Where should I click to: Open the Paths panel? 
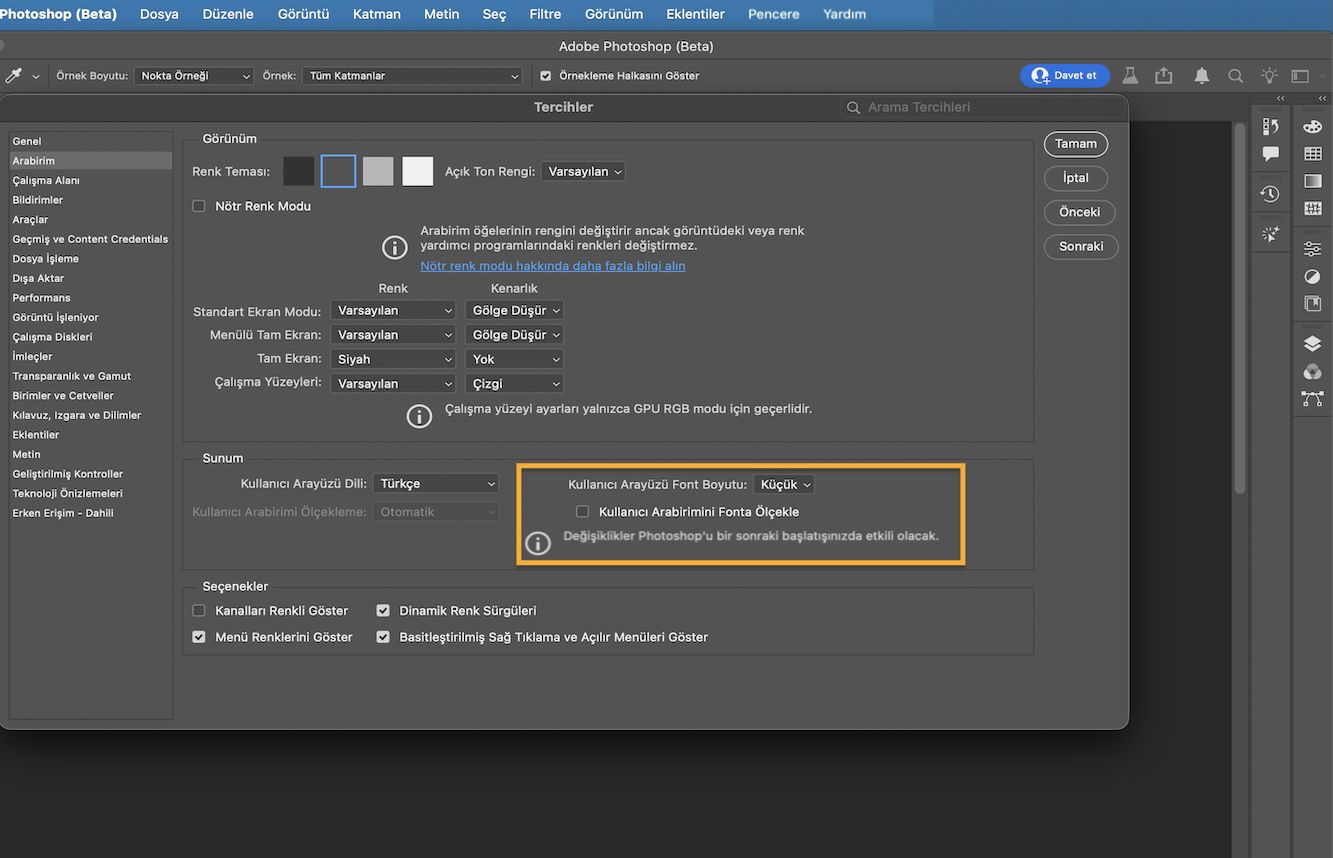(1313, 398)
